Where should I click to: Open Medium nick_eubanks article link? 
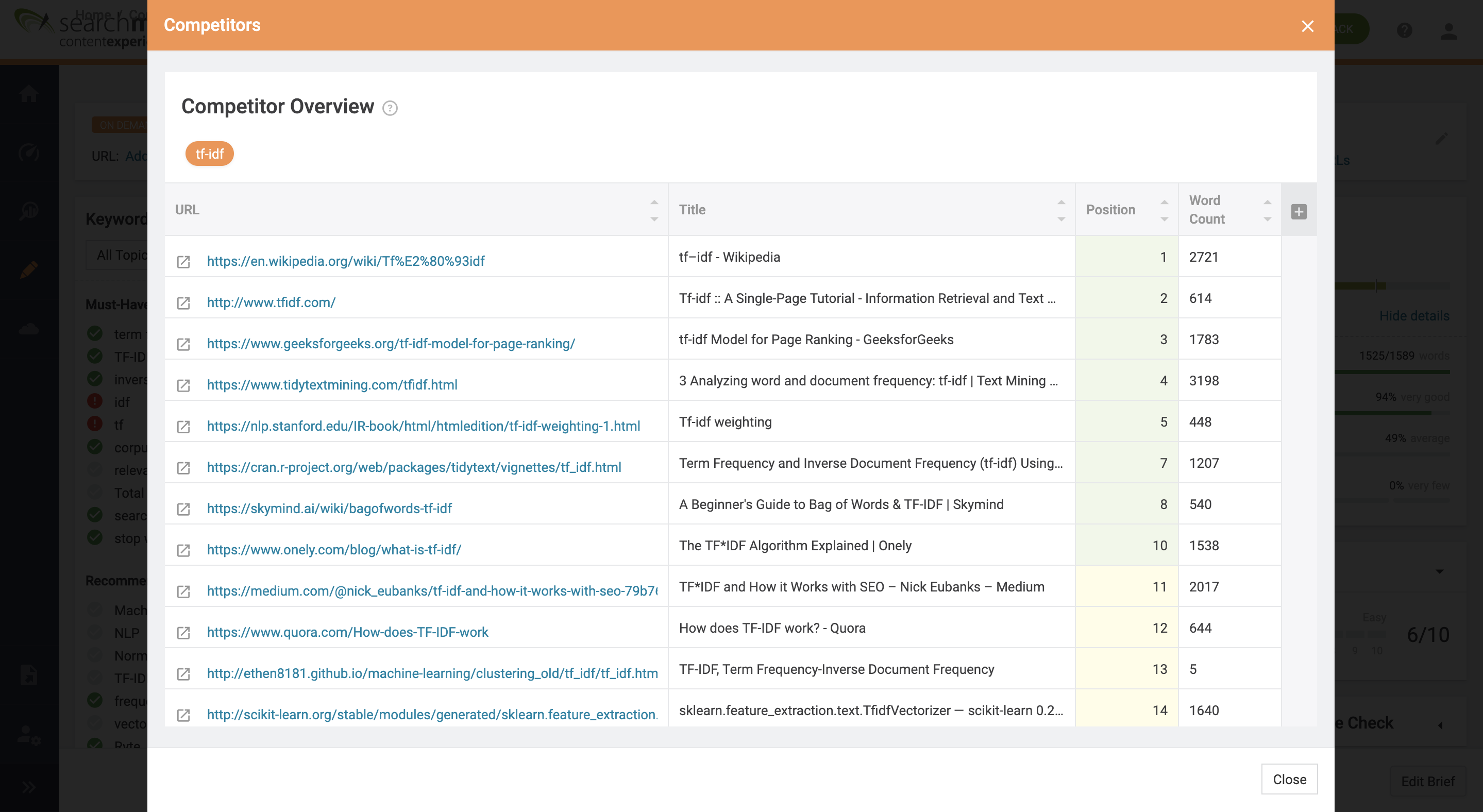coord(432,590)
